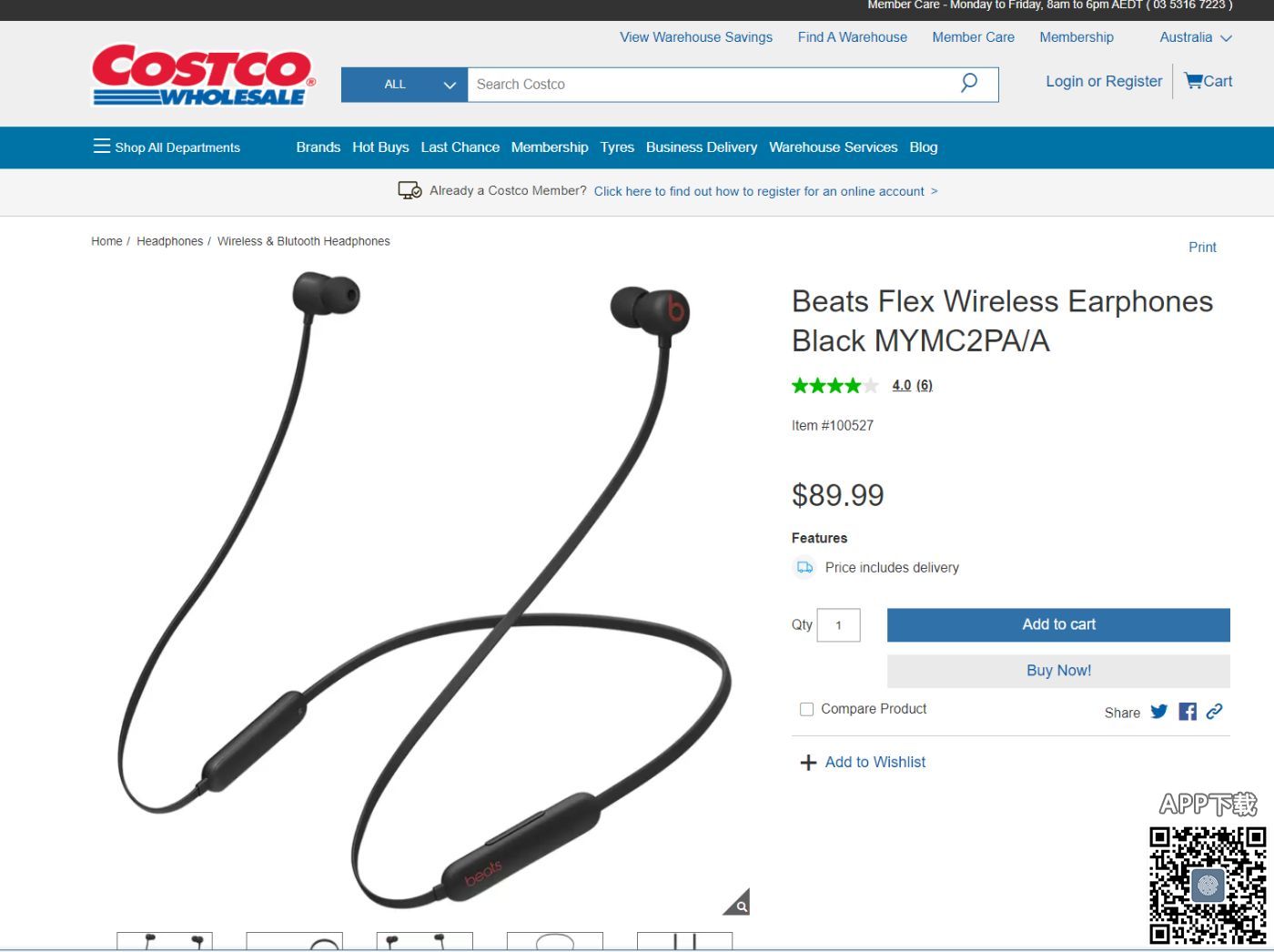This screenshot has height=952, width=1274.
Task: Click the Qty quantity field
Action: click(x=838, y=625)
